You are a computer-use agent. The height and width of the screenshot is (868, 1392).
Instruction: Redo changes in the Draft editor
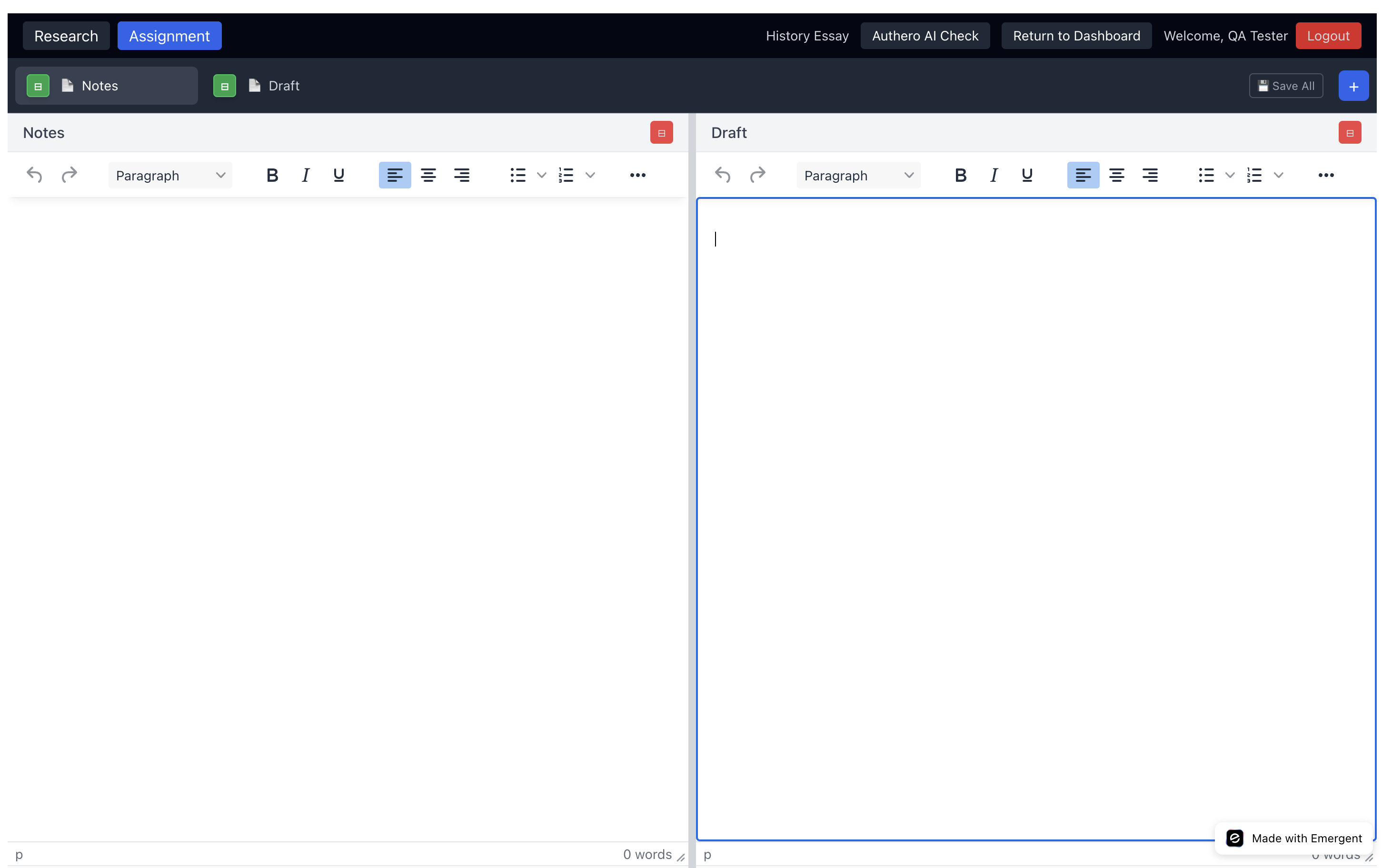coord(757,175)
